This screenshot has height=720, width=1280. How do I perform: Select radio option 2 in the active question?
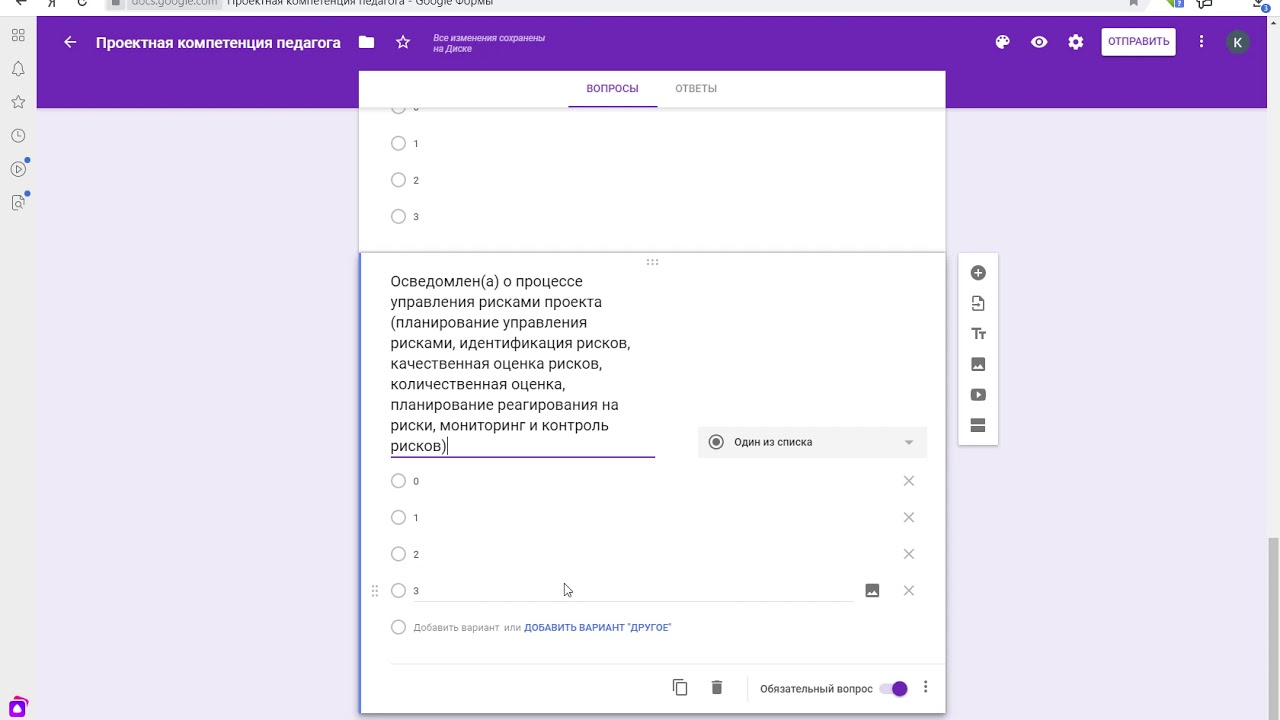tap(398, 554)
